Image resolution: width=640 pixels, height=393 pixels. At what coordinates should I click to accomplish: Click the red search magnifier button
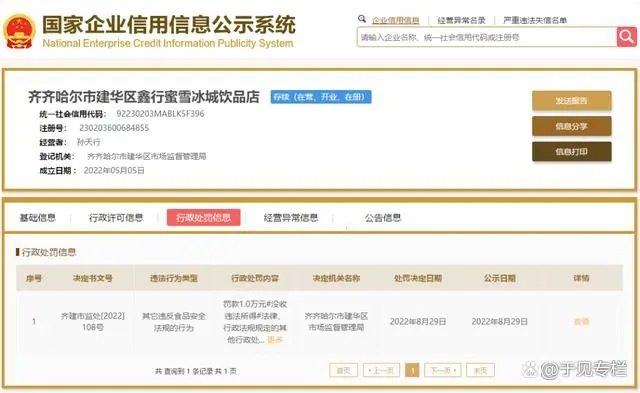pyautogui.click(x=627, y=37)
